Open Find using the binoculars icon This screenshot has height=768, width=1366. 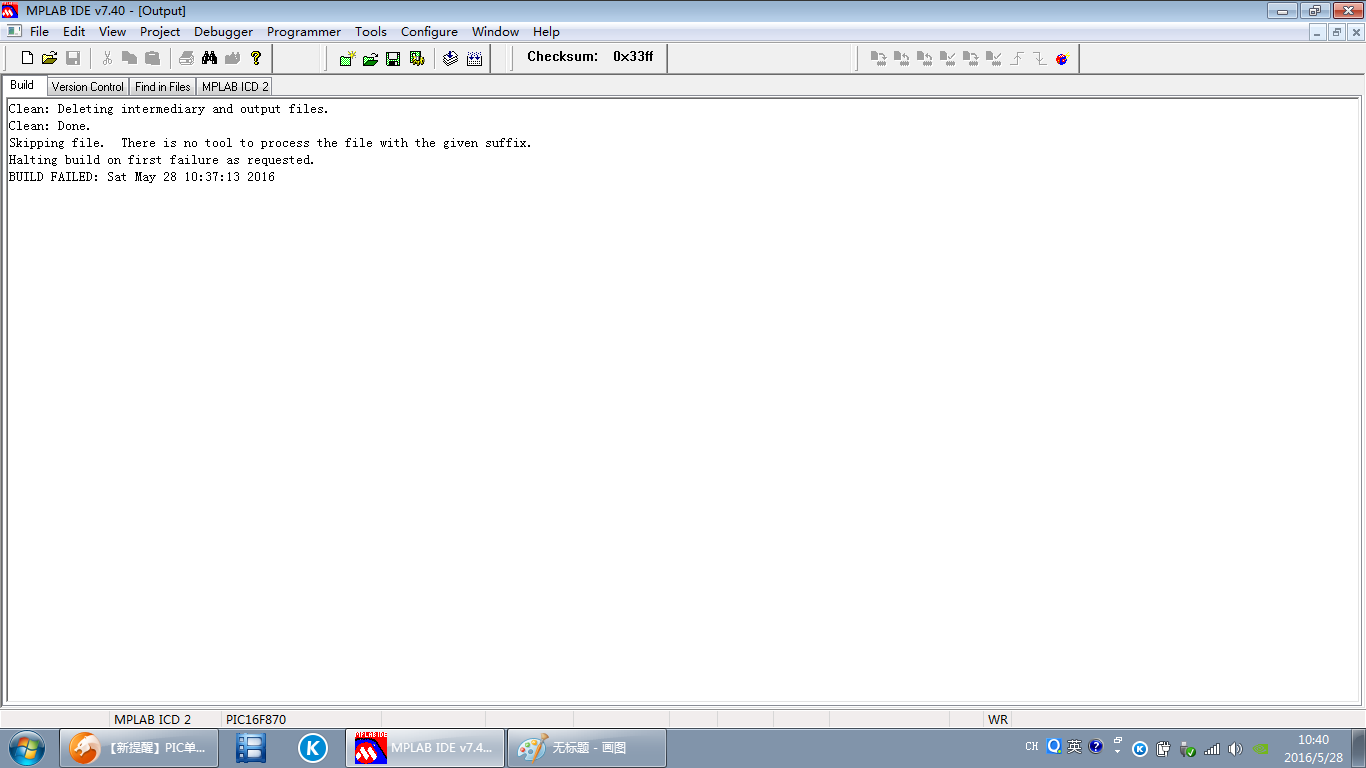(x=210, y=58)
